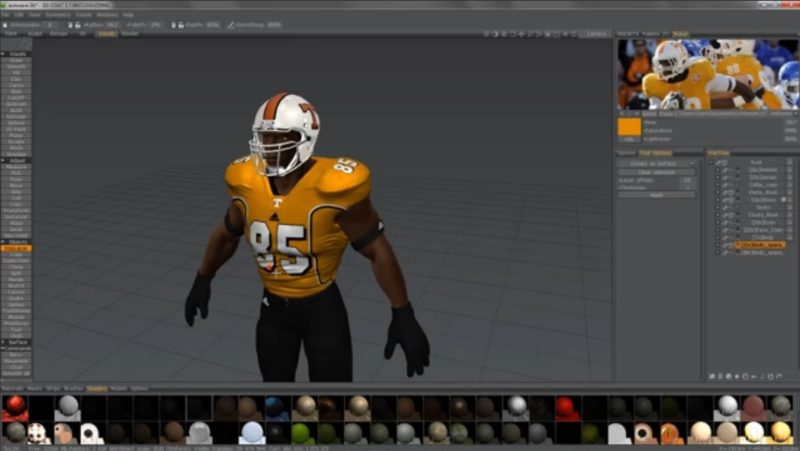Toggle visibility of the Helmet layer
Viewport: 800px width, 451px height.
coord(725,170)
